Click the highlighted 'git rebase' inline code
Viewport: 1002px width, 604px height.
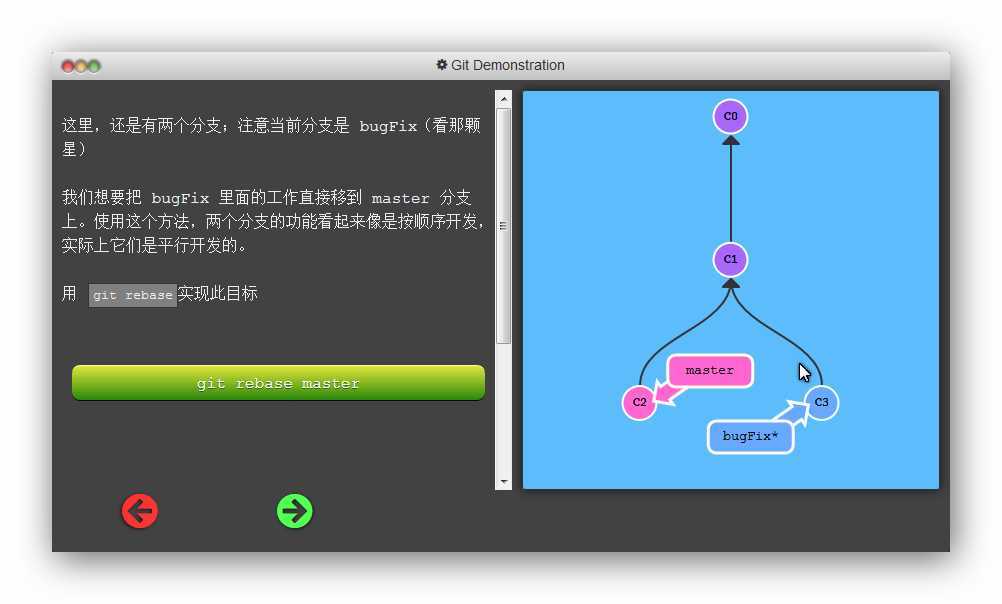[x=132, y=295]
